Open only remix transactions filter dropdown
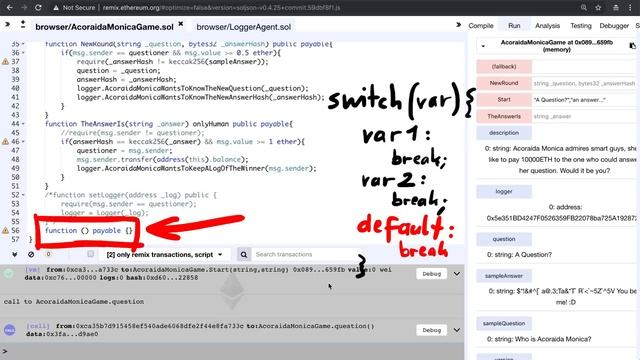Viewport: 640px width, 360px height. [x=164, y=254]
